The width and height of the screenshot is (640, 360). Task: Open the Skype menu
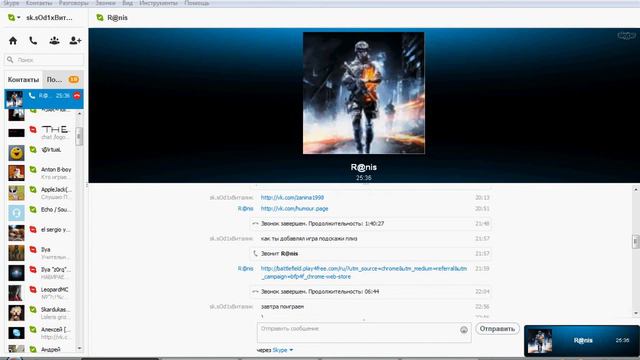(x=11, y=3)
